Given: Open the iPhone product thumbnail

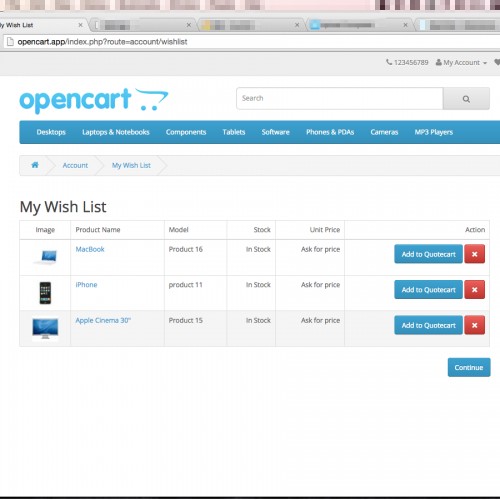Looking at the screenshot, I should pos(45,293).
